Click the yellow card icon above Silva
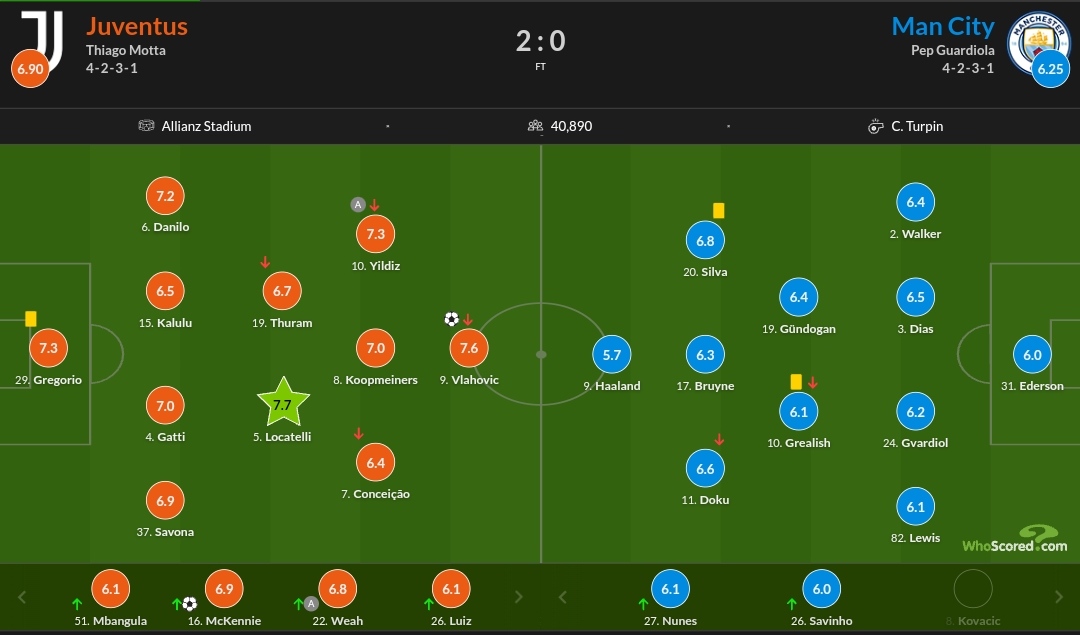1080x635 pixels. click(718, 210)
